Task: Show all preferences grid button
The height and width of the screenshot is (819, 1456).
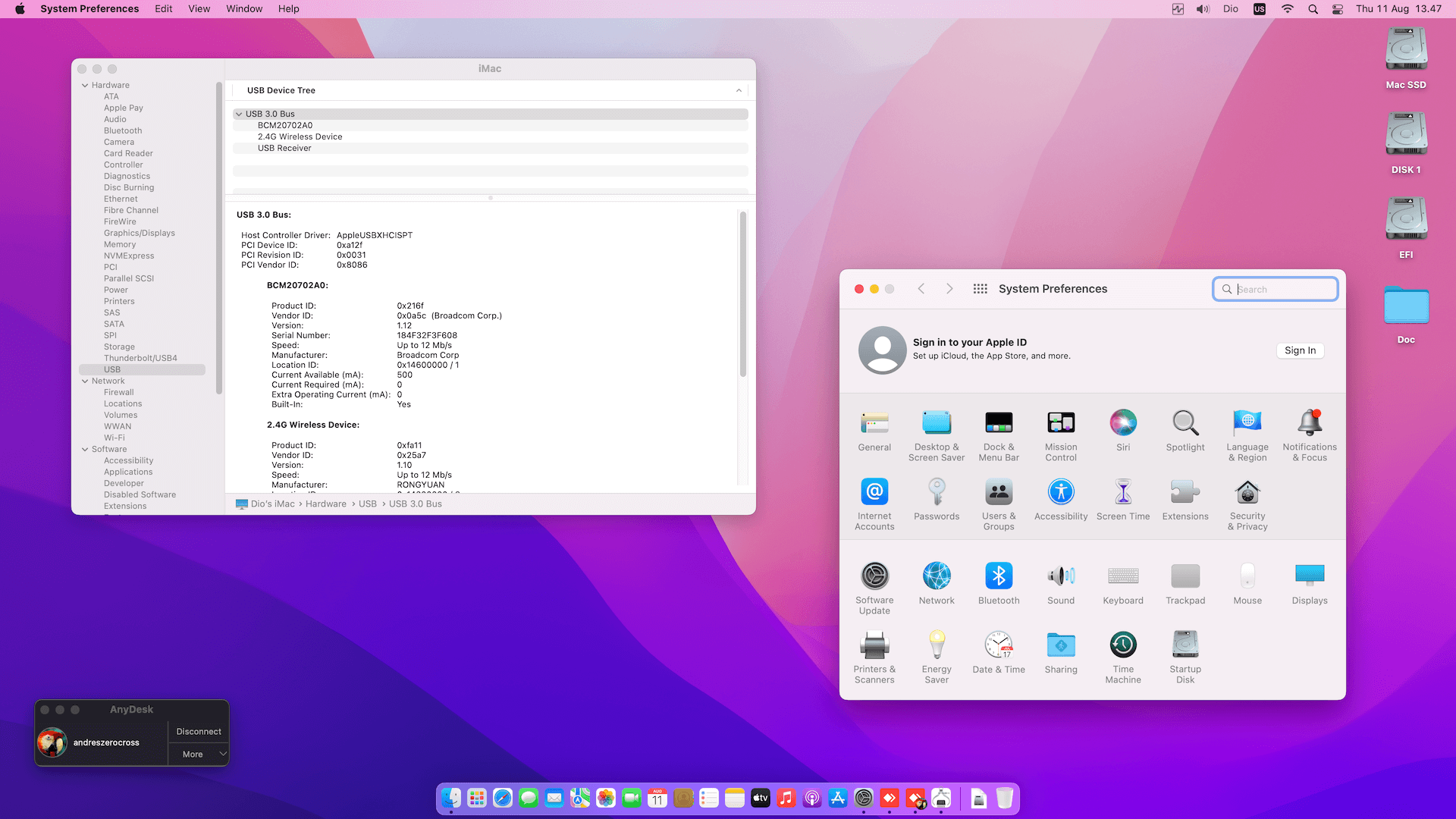Action: click(x=980, y=289)
